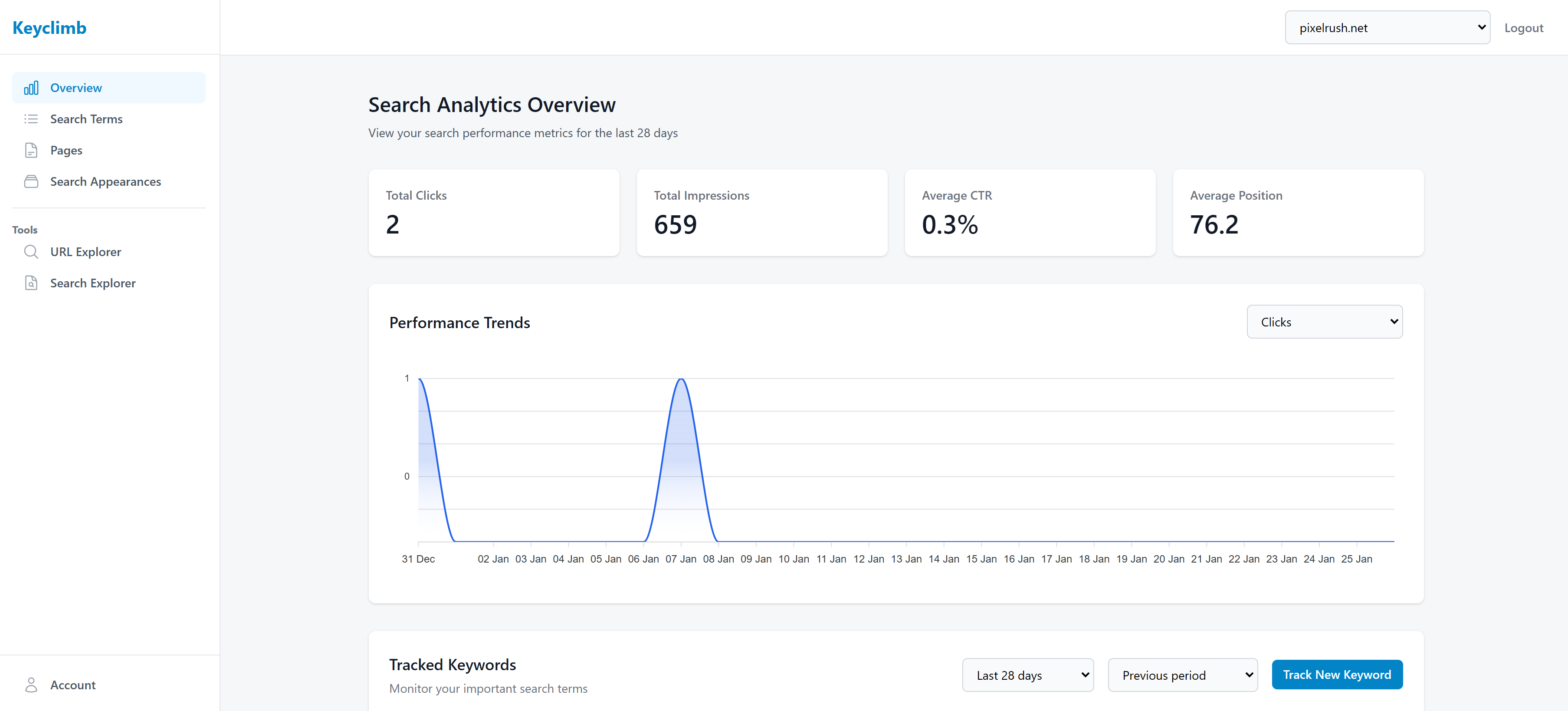The width and height of the screenshot is (1568, 711).
Task: Click the 02 Jan axis label
Action: coord(493,559)
